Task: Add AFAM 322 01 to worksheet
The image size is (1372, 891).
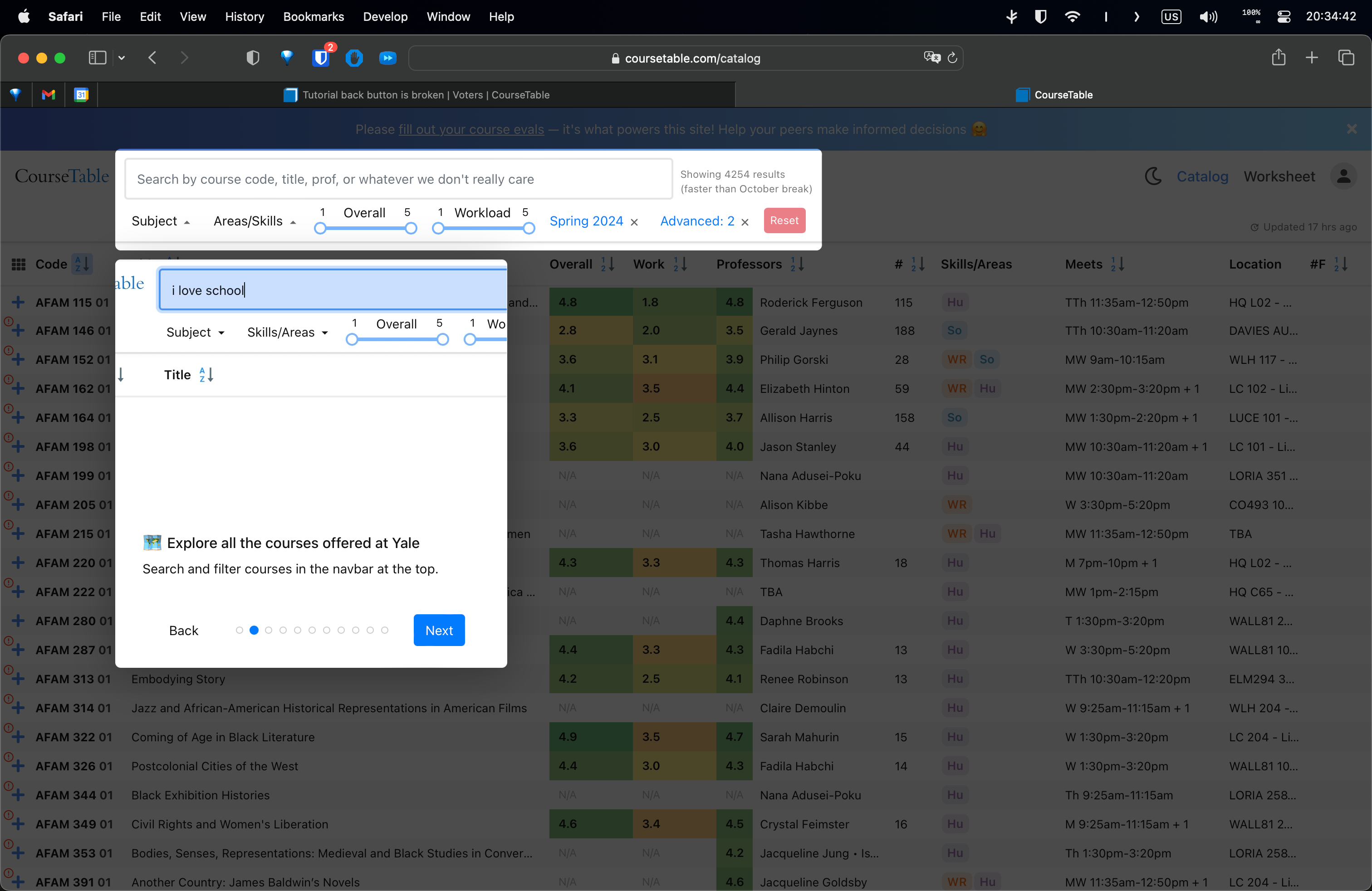Action: pyautogui.click(x=18, y=737)
